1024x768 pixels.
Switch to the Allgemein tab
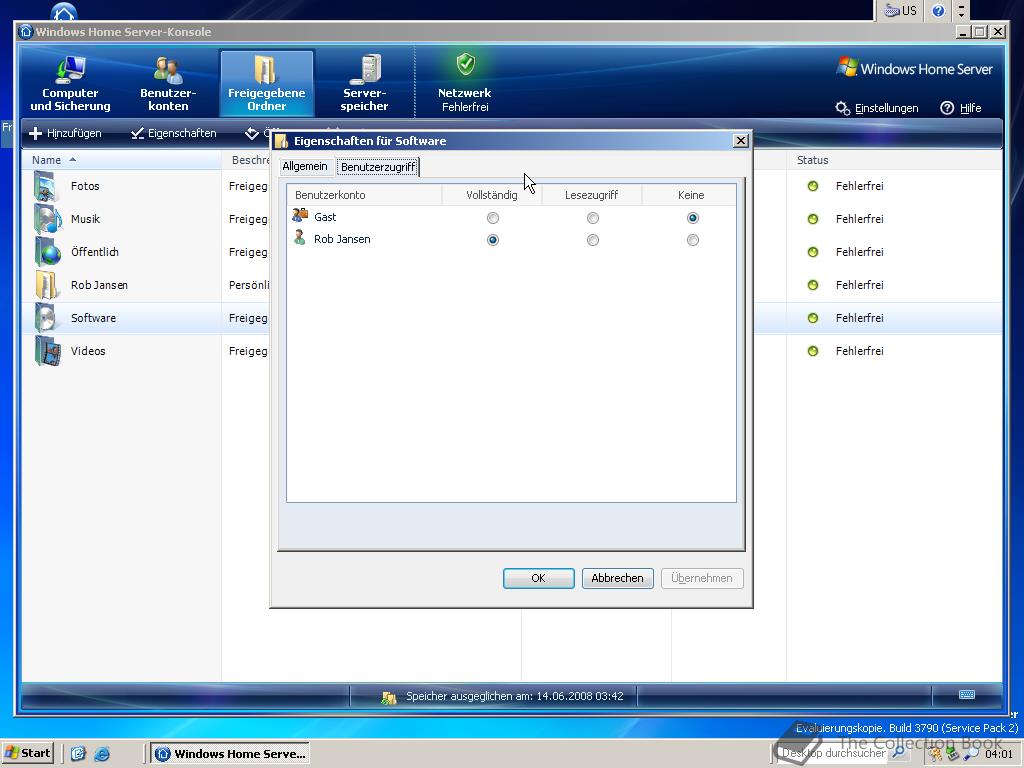(305, 167)
